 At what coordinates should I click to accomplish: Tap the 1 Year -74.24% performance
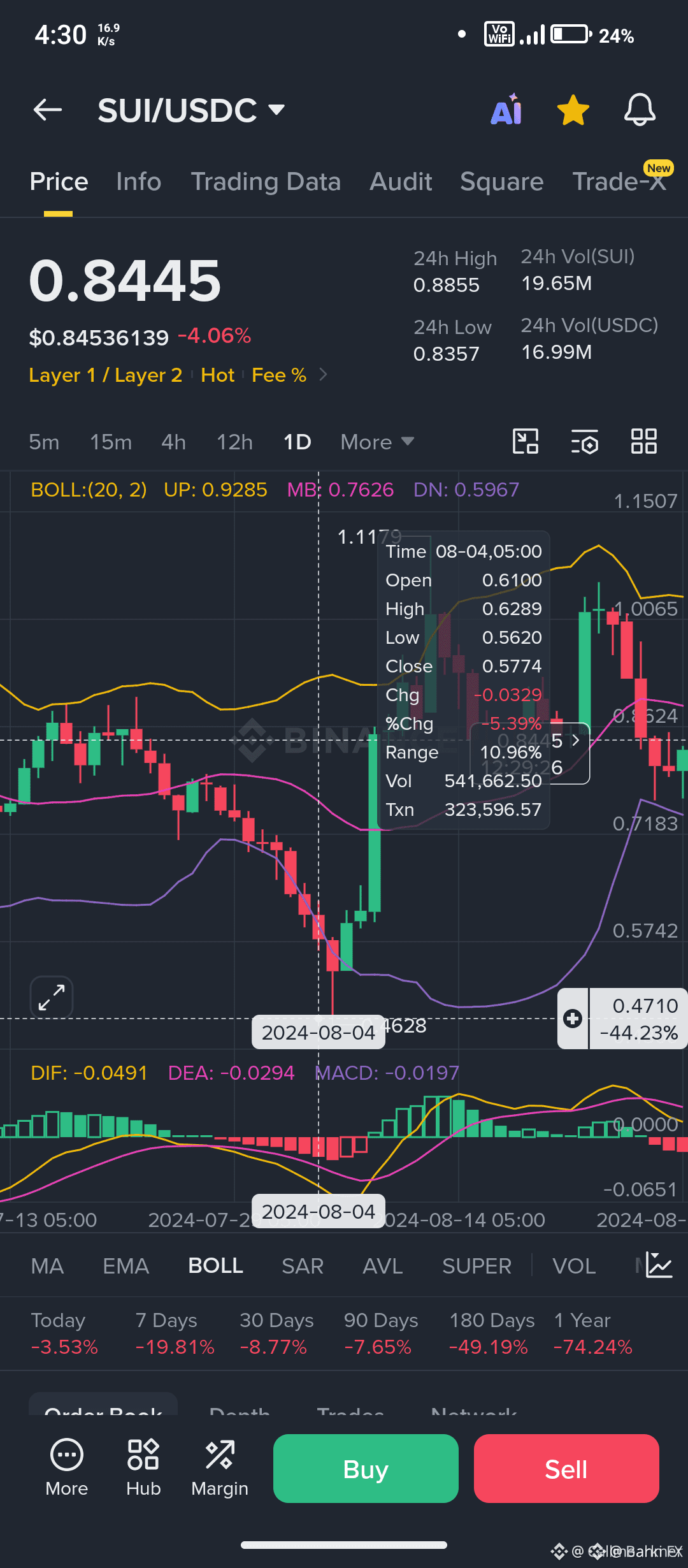pyautogui.click(x=593, y=1333)
